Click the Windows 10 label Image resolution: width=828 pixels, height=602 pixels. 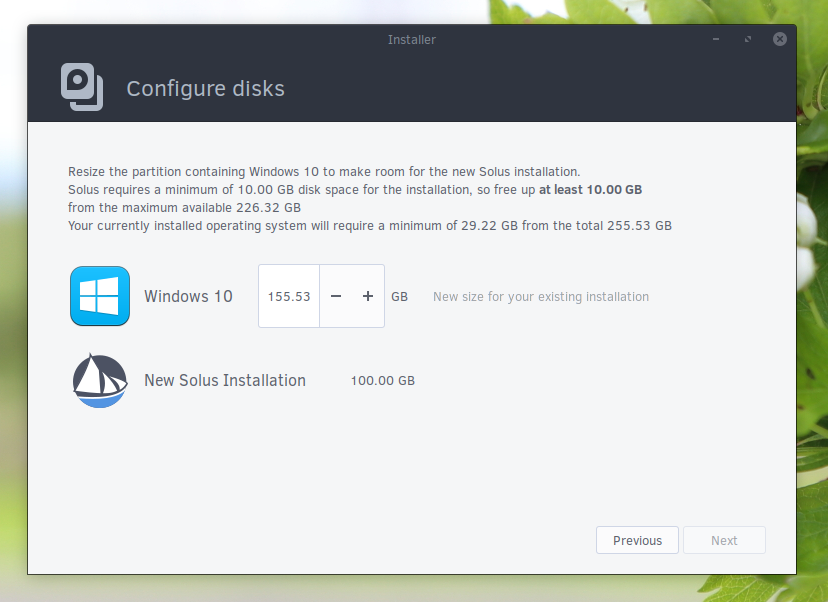[189, 296]
